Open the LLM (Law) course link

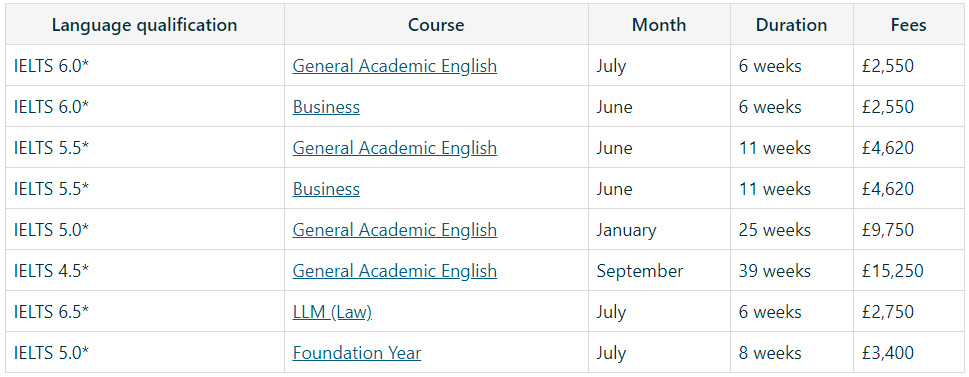click(332, 312)
